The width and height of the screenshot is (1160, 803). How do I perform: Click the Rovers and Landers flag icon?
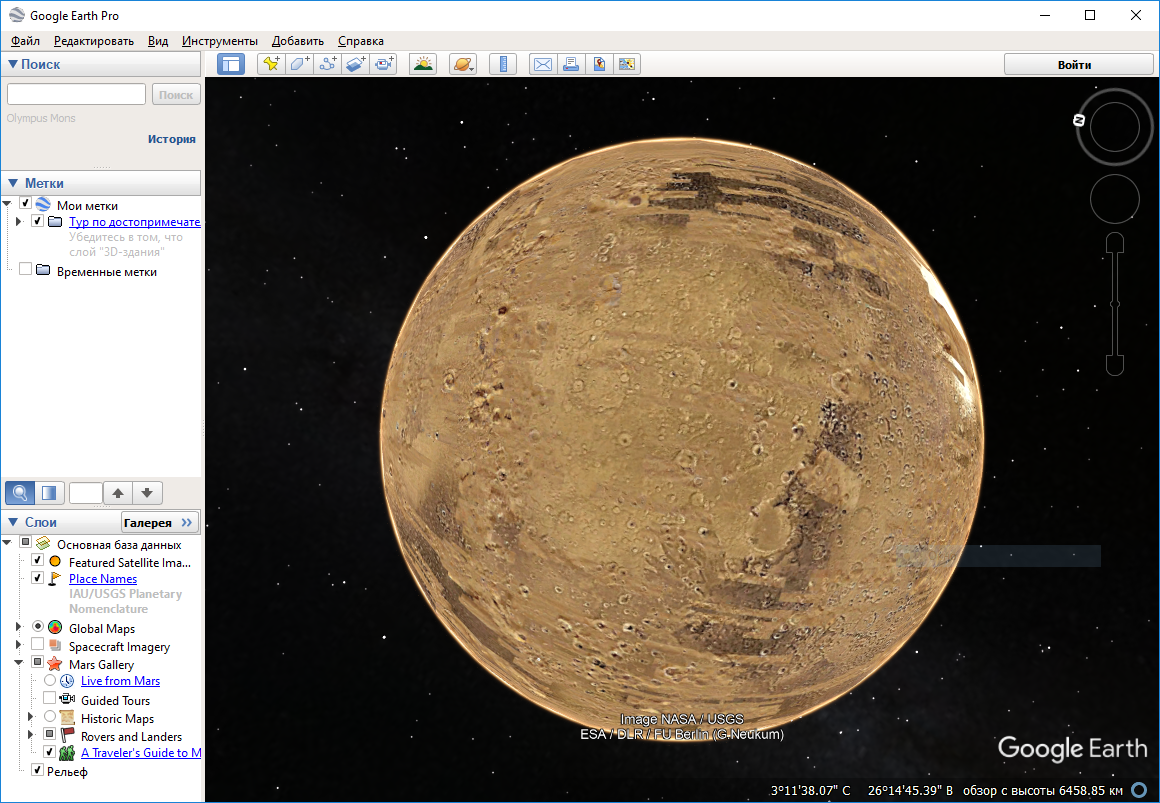(x=67, y=735)
